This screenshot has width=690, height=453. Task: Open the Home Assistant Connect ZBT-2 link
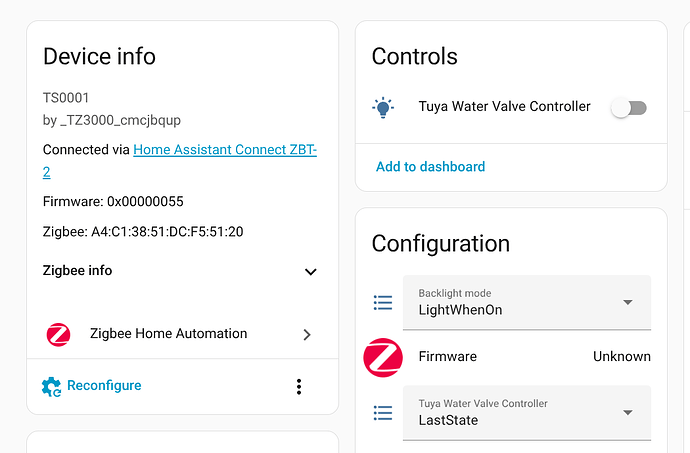pyautogui.click(x=225, y=150)
